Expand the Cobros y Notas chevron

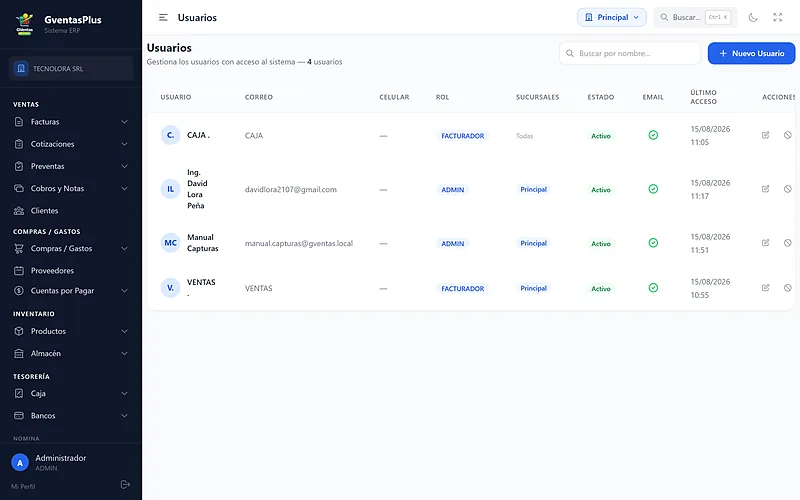[124, 188]
